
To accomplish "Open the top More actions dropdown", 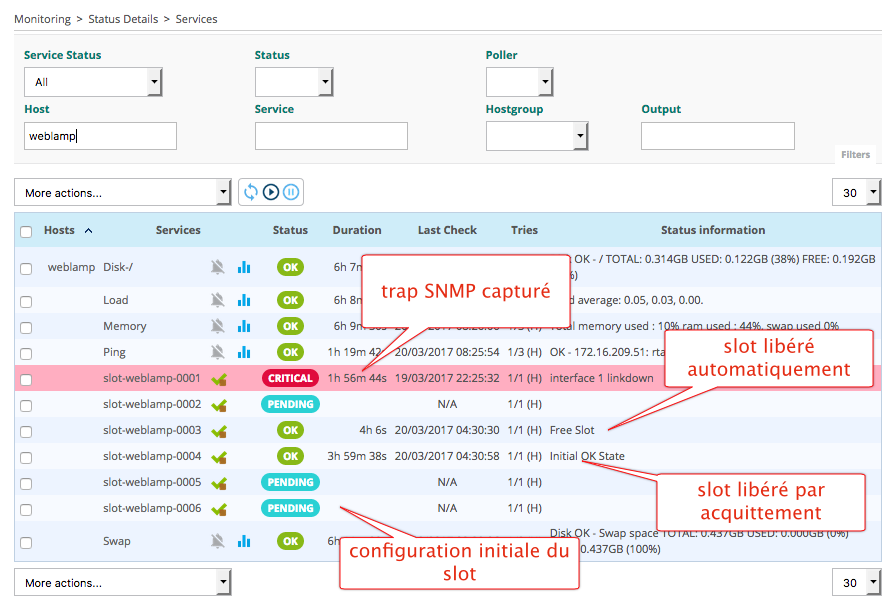I will click(122, 192).
